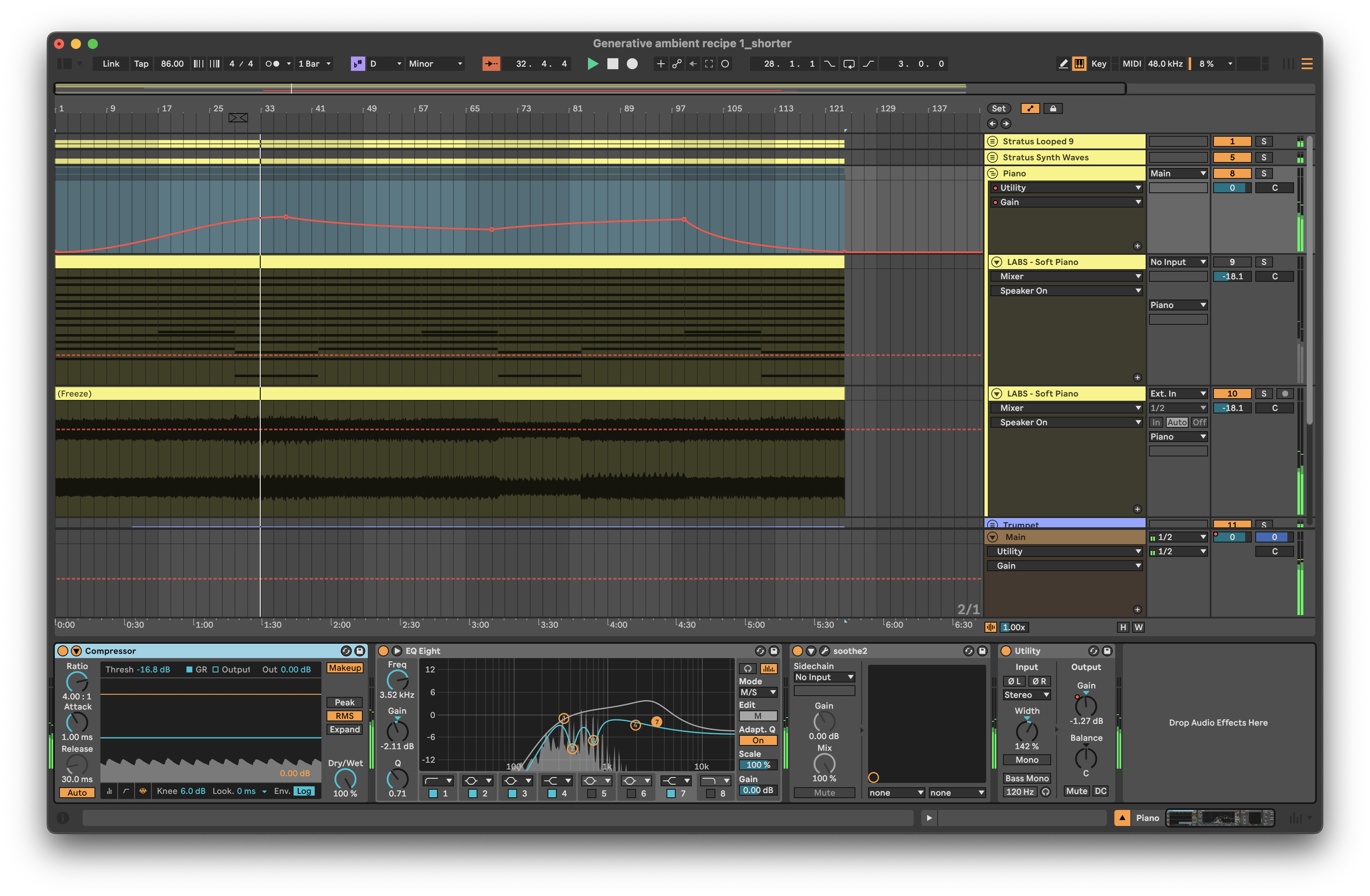
Task: Click Utility Width knob
Action: (1026, 731)
